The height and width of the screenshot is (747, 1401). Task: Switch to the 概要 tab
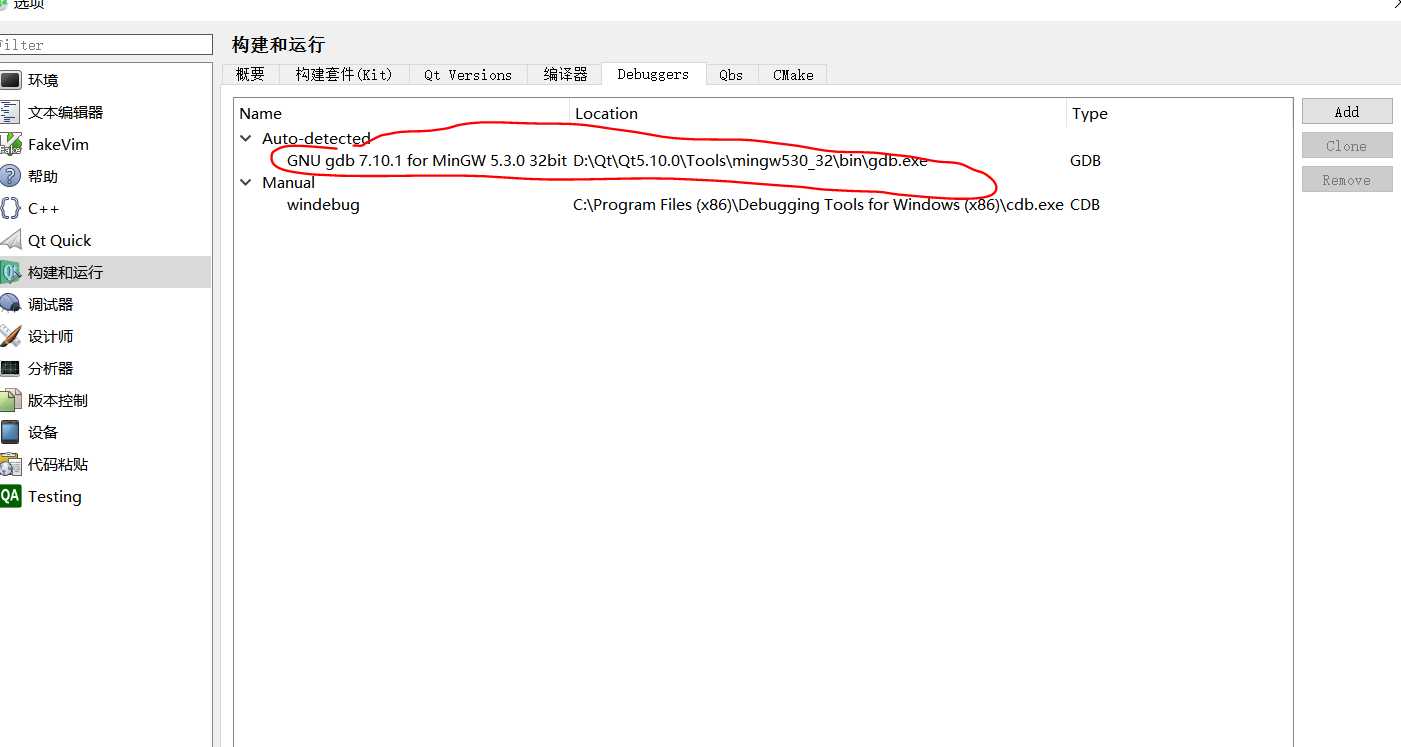point(250,74)
